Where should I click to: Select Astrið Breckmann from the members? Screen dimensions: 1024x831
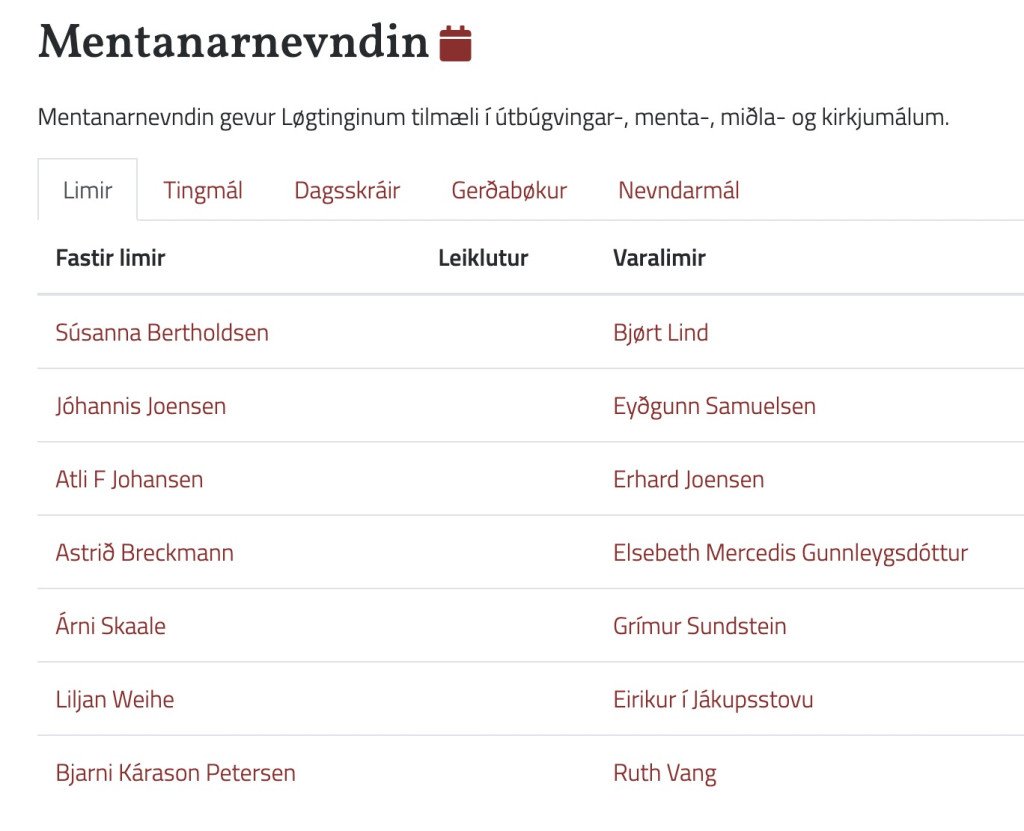(x=145, y=553)
